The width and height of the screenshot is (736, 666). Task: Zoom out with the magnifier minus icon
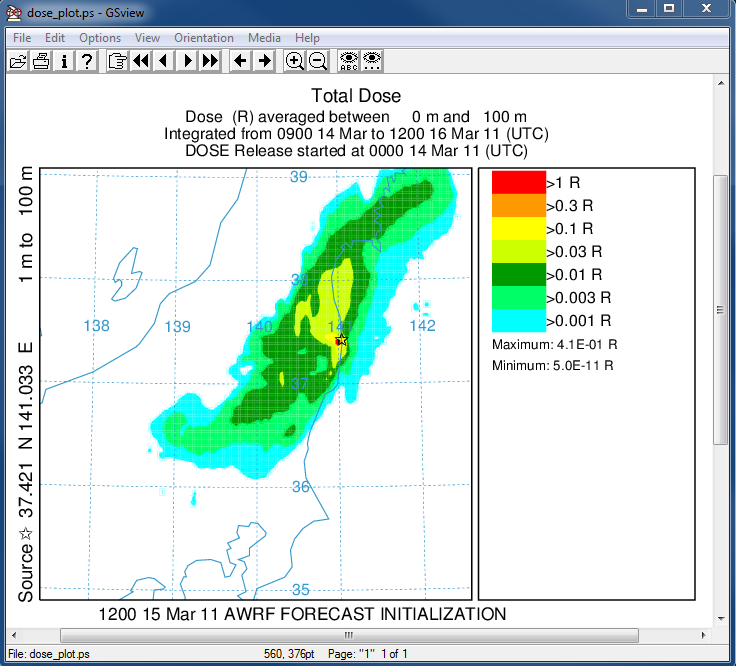click(x=317, y=61)
